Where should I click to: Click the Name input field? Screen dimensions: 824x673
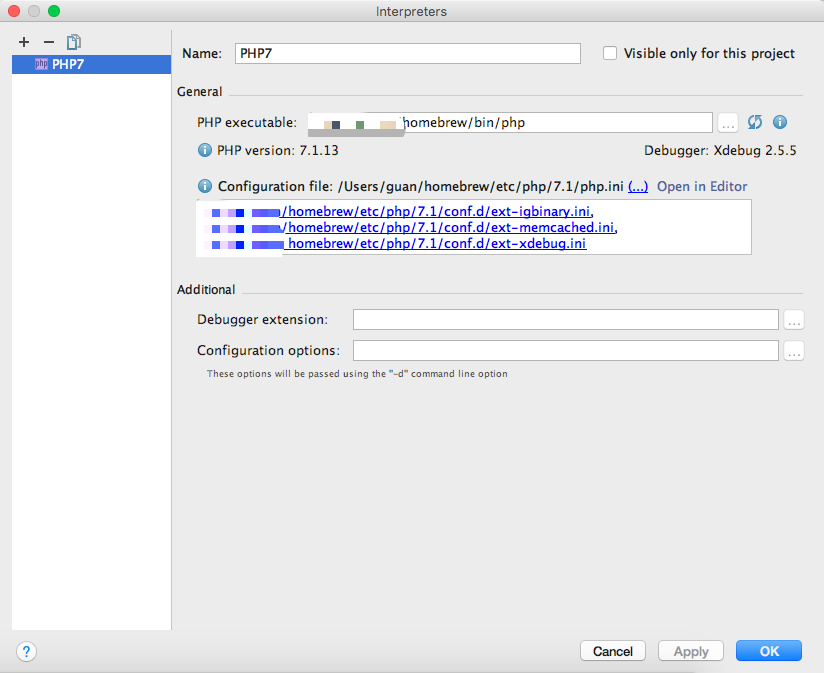pyautogui.click(x=408, y=54)
